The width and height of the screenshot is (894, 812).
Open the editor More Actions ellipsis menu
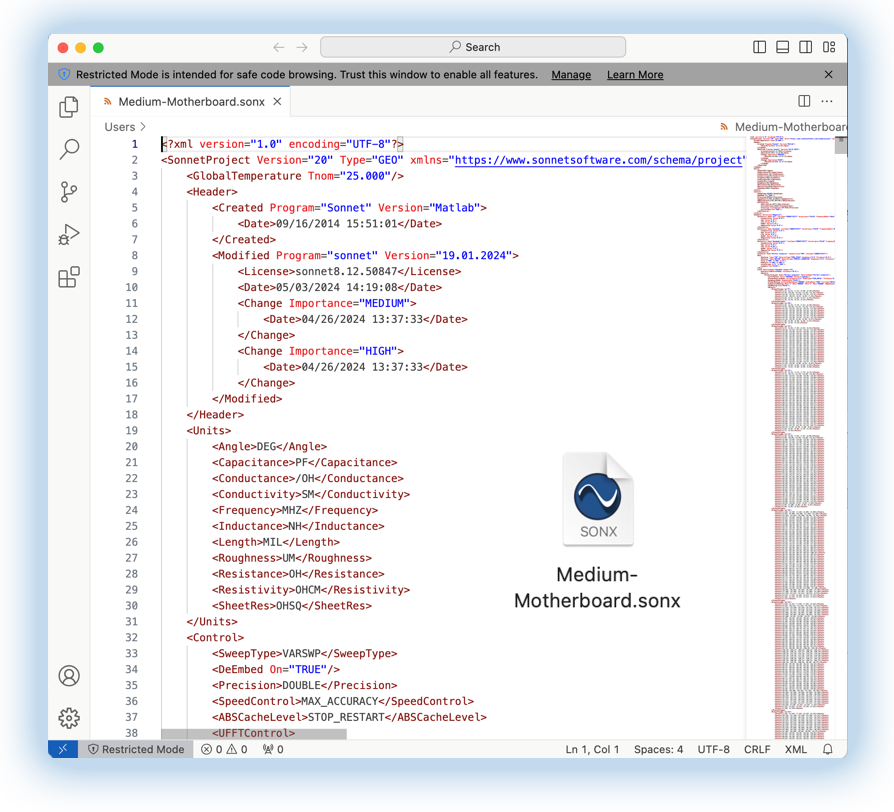(827, 101)
